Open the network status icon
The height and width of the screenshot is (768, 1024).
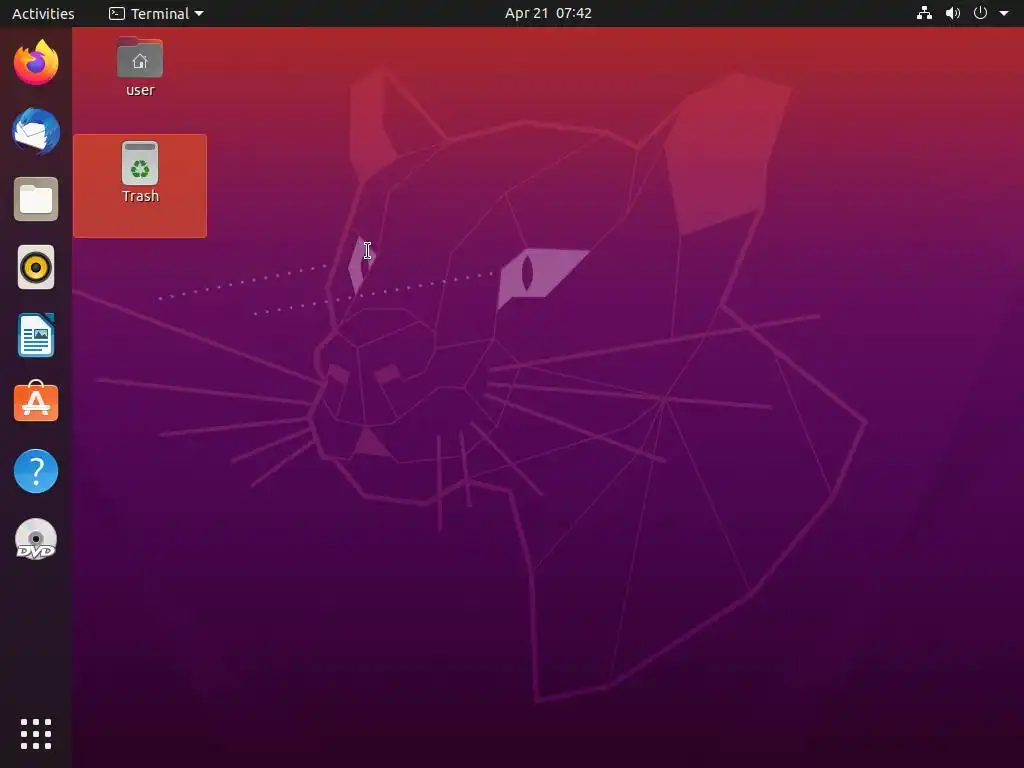pos(924,13)
